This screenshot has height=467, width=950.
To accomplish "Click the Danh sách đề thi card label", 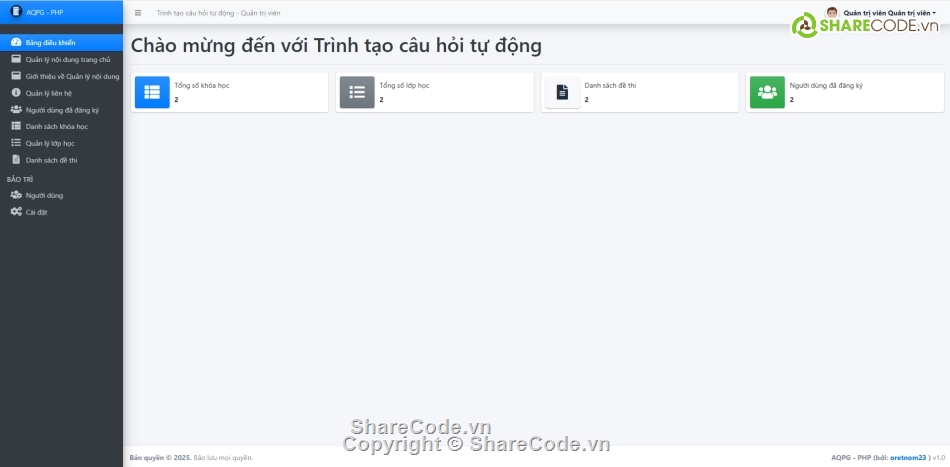I will 610,85.
